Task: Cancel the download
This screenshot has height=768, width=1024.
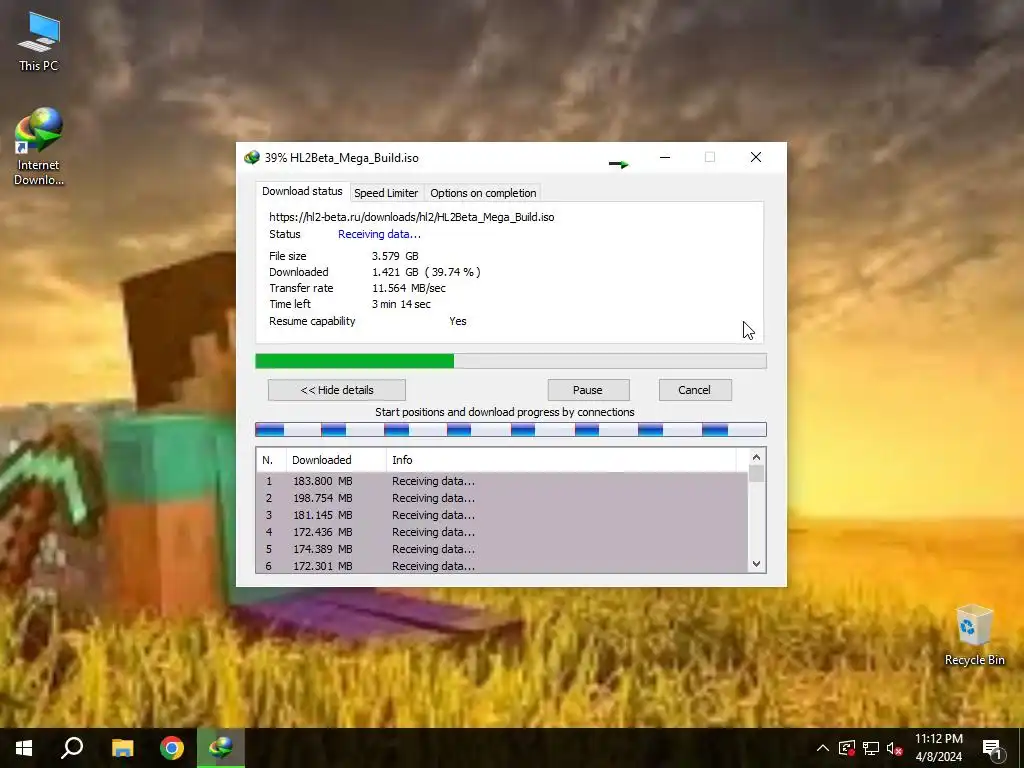Action: [695, 390]
